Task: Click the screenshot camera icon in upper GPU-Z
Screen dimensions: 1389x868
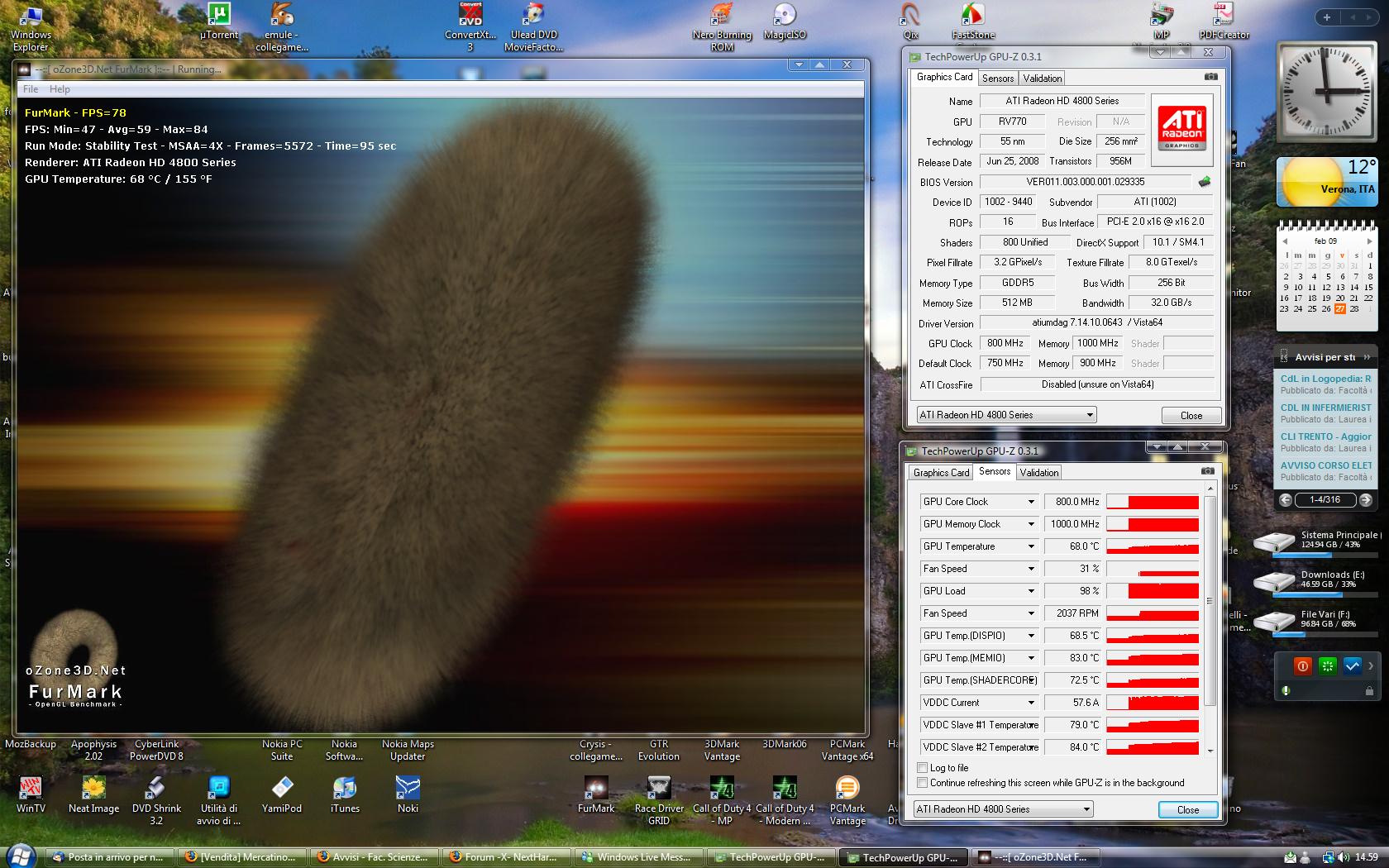Action: coord(1210,77)
